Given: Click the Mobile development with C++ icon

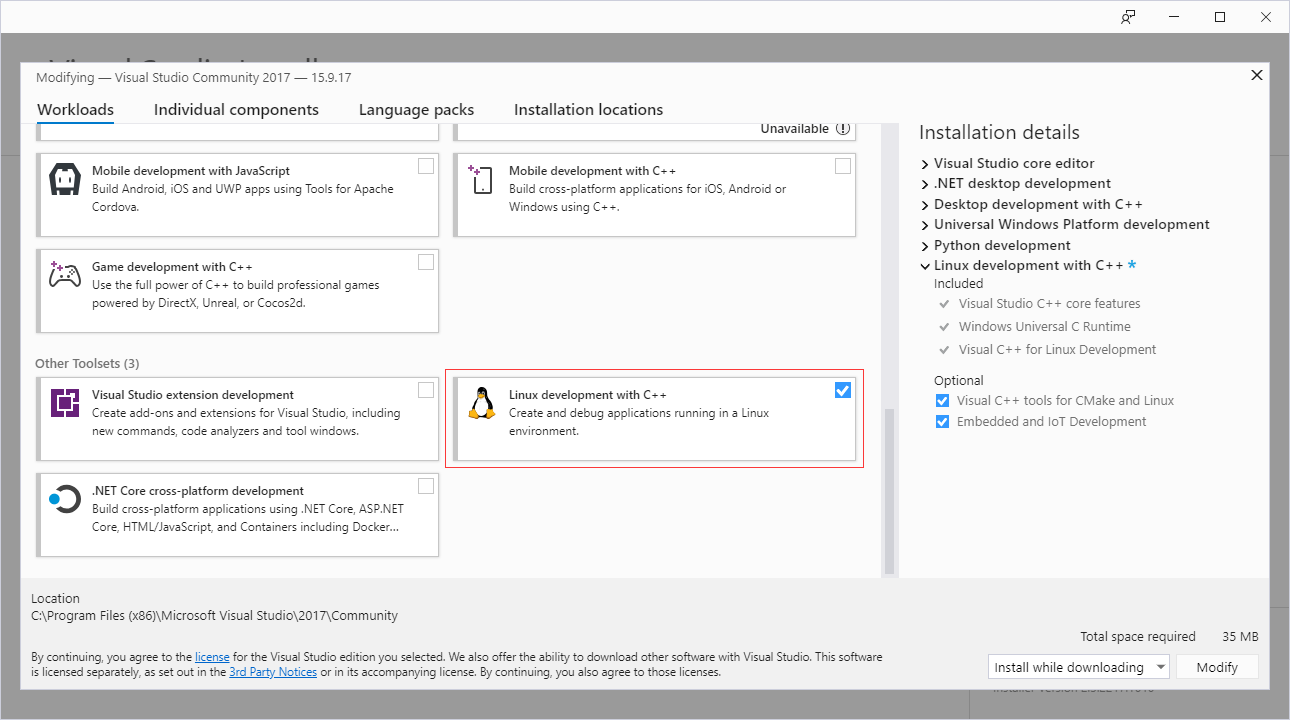Looking at the screenshot, I should point(481,180).
